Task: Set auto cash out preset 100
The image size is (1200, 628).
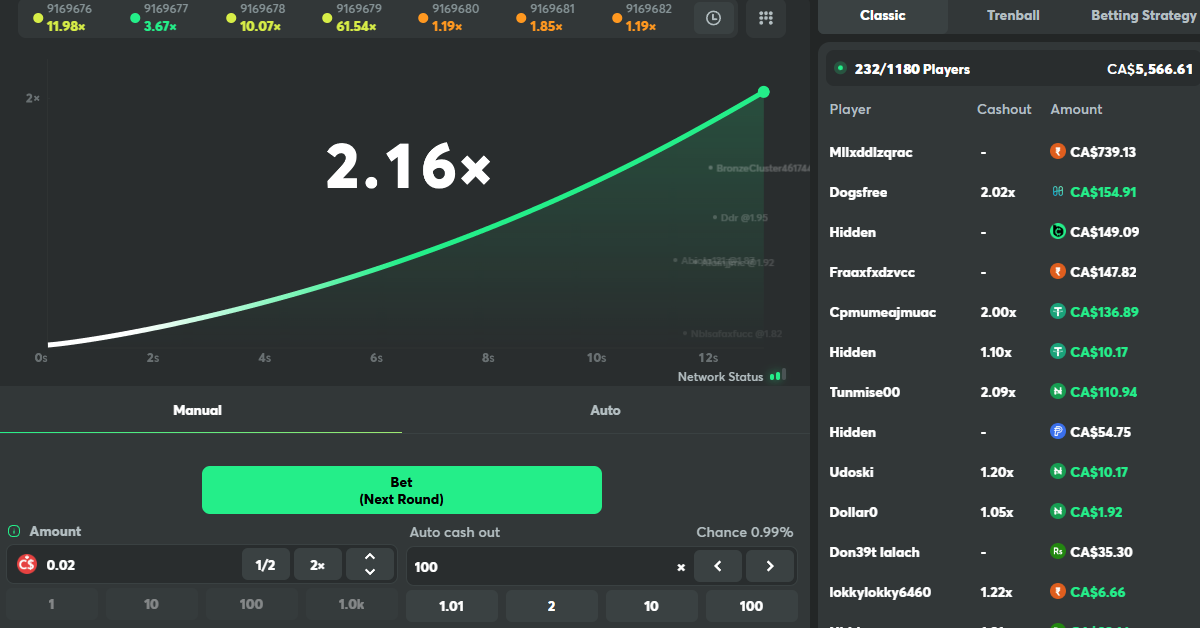Action: click(752, 606)
